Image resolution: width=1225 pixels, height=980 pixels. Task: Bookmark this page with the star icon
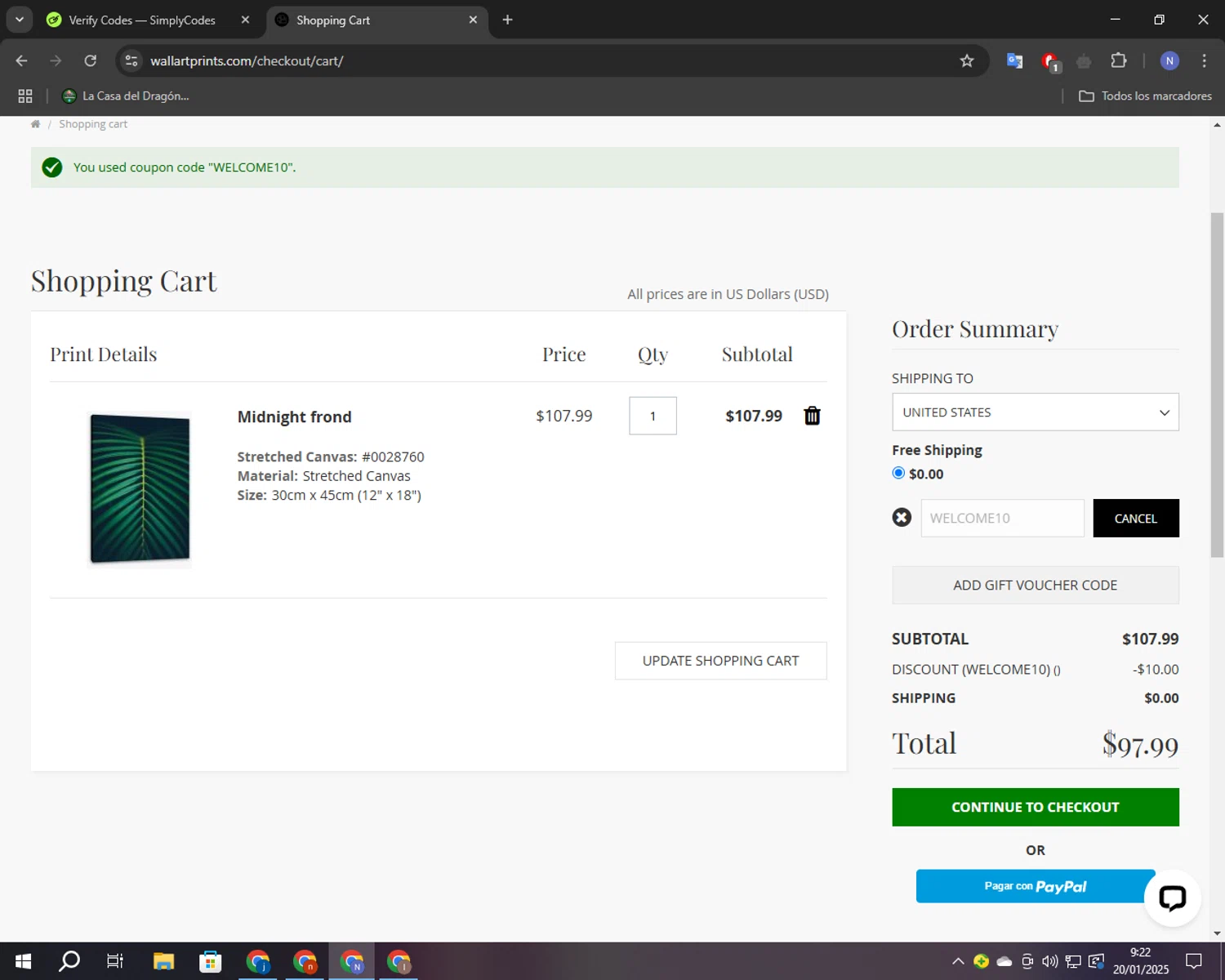(x=967, y=61)
